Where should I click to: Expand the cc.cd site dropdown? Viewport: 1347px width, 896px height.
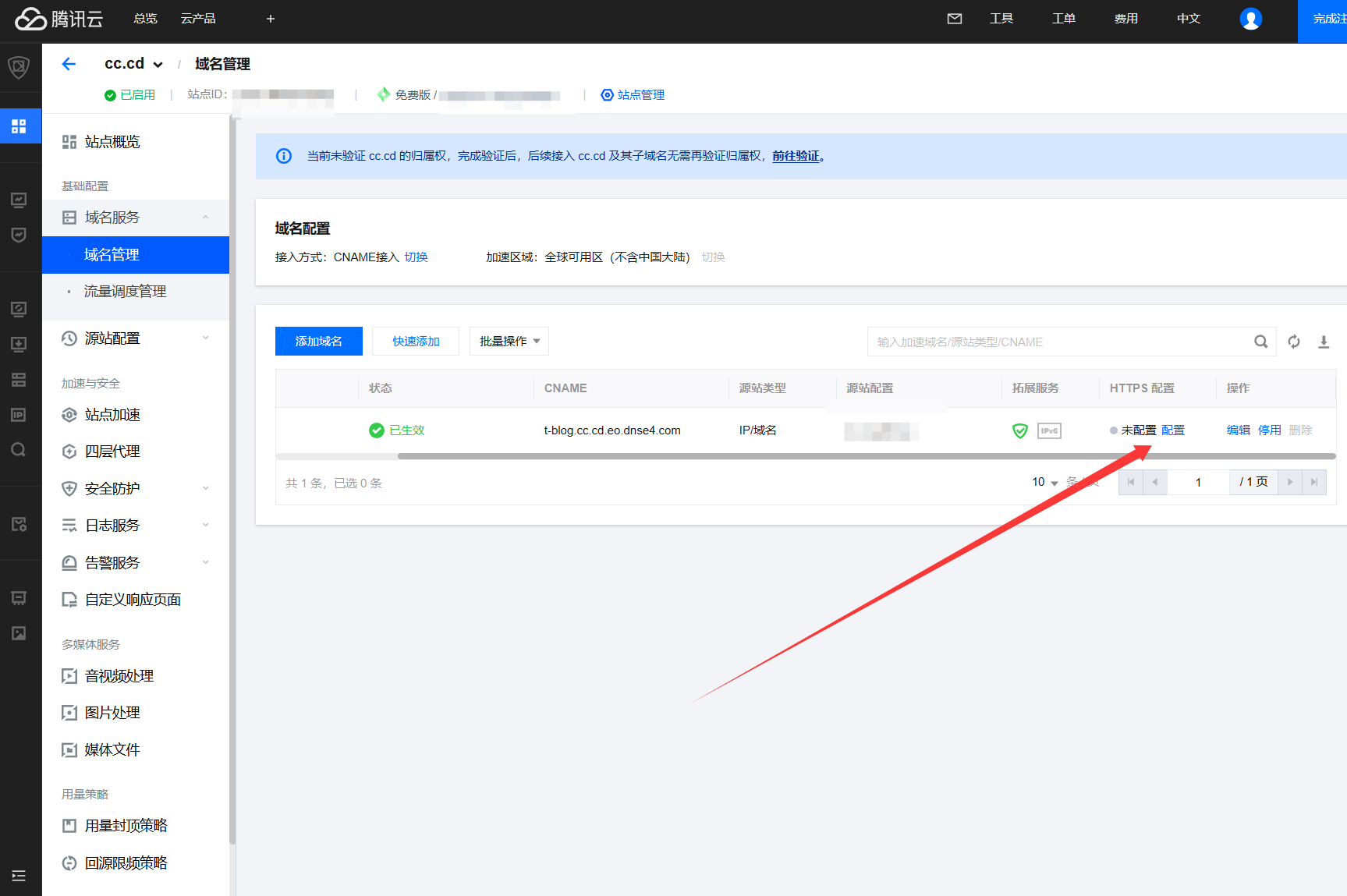[158, 65]
